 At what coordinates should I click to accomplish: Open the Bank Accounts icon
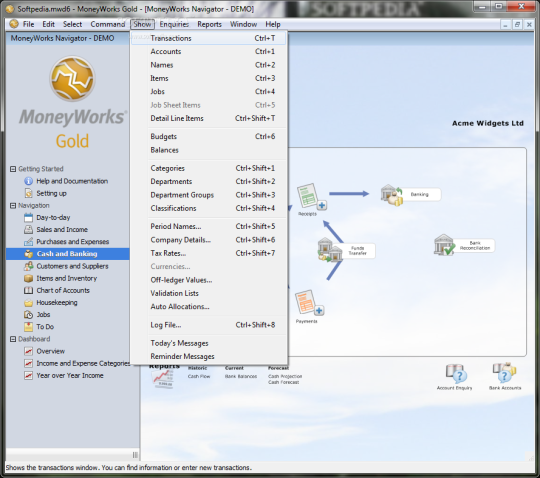[504, 373]
